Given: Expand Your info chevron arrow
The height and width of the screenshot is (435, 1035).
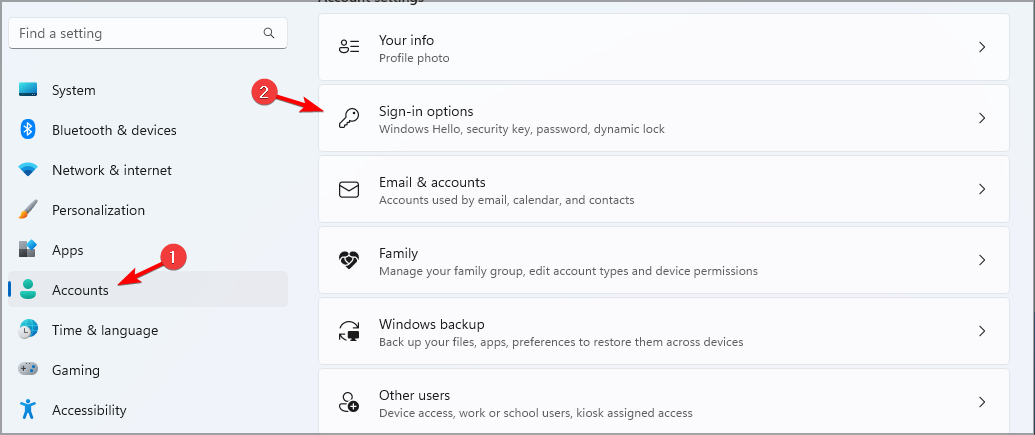Looking at the screenshot, I should [982, 47].
